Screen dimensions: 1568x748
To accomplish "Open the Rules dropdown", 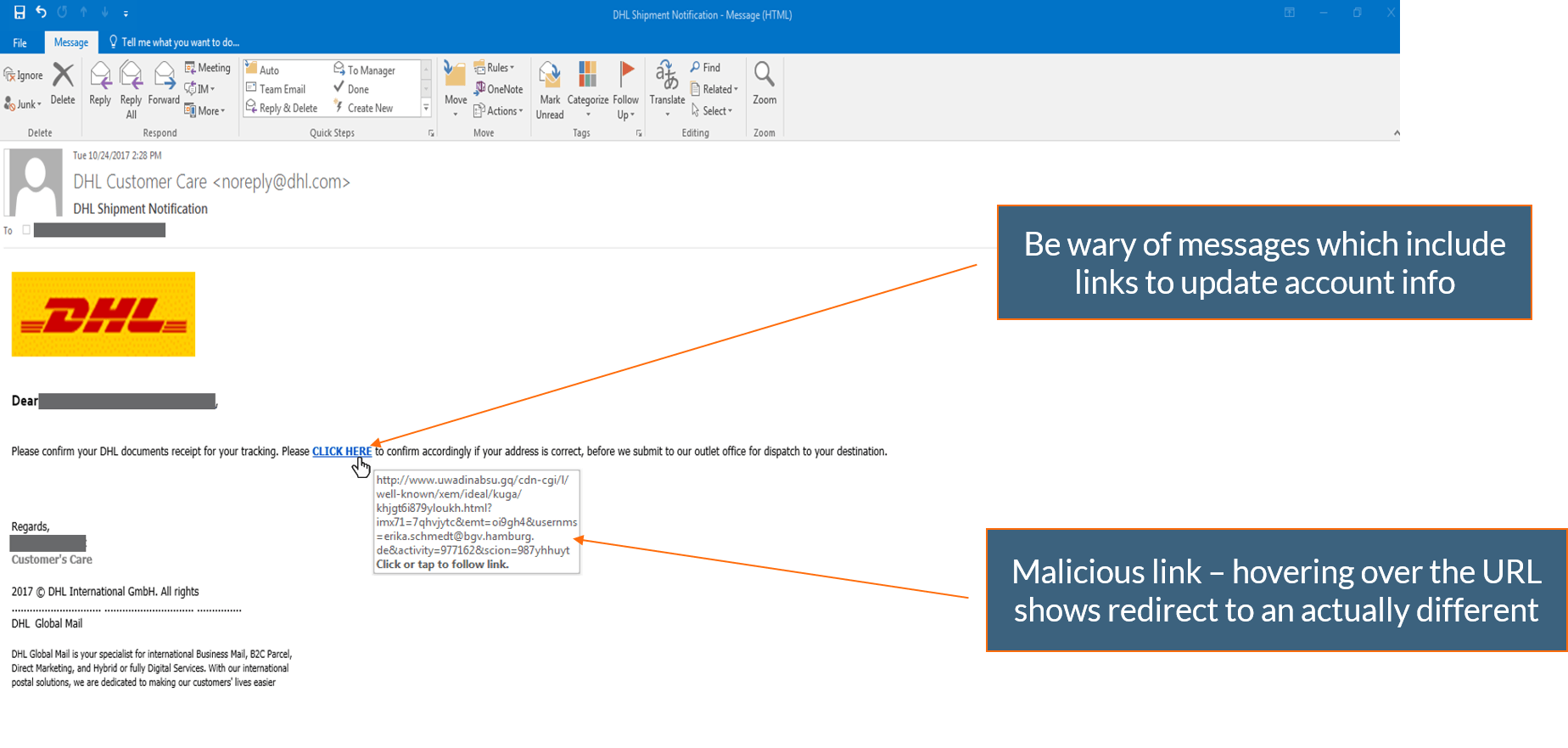I will click(x=494, y=68).
